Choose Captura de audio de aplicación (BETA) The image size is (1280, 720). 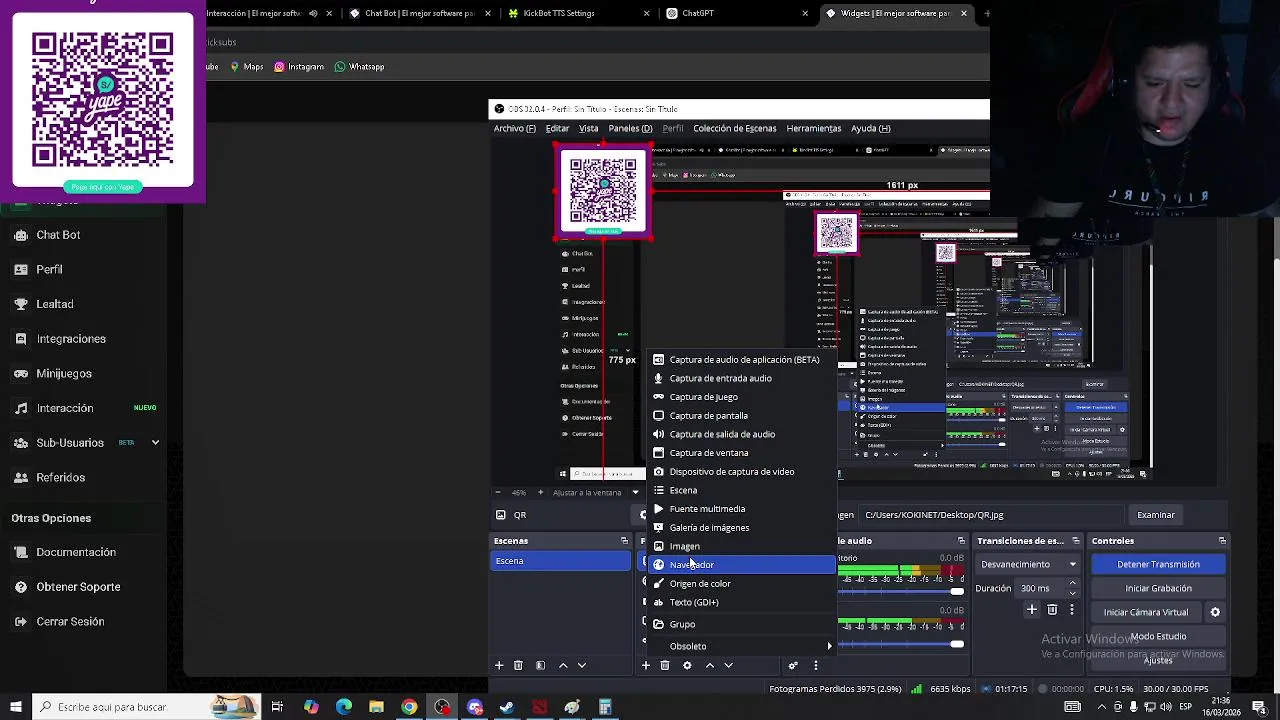pos(742,360)
